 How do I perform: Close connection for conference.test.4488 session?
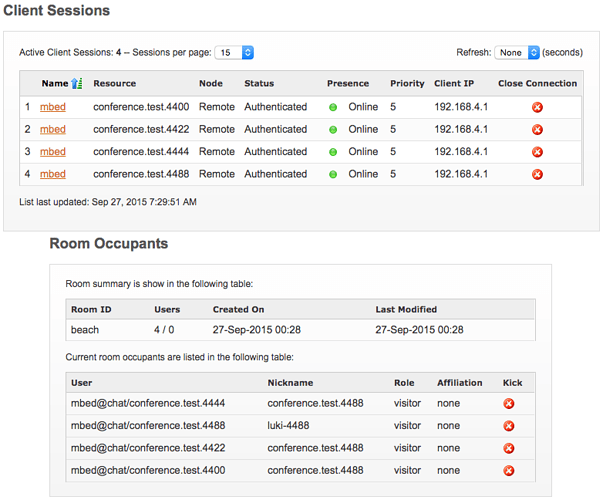(x=537, y=174)
